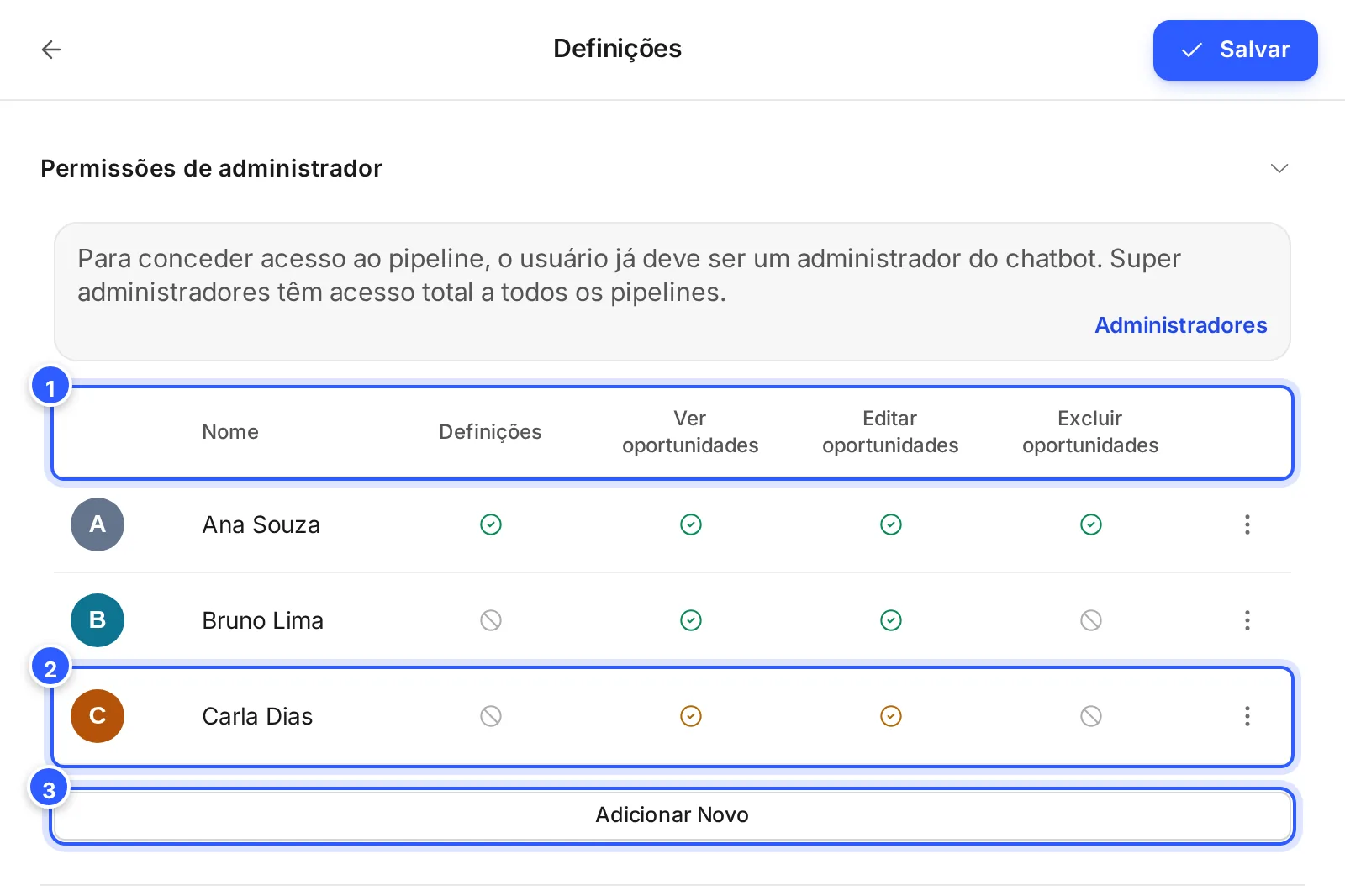Click the Nome column header
Image resolution: width=1345 pixels, height=896 pixels.
(x=230, y=432)
